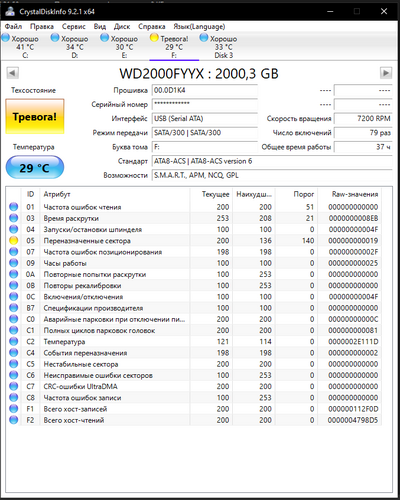The width and height of the screenshot is (400, 500).
Task: Go to previous disk with left arrow
Action: (x=13, y=73)
